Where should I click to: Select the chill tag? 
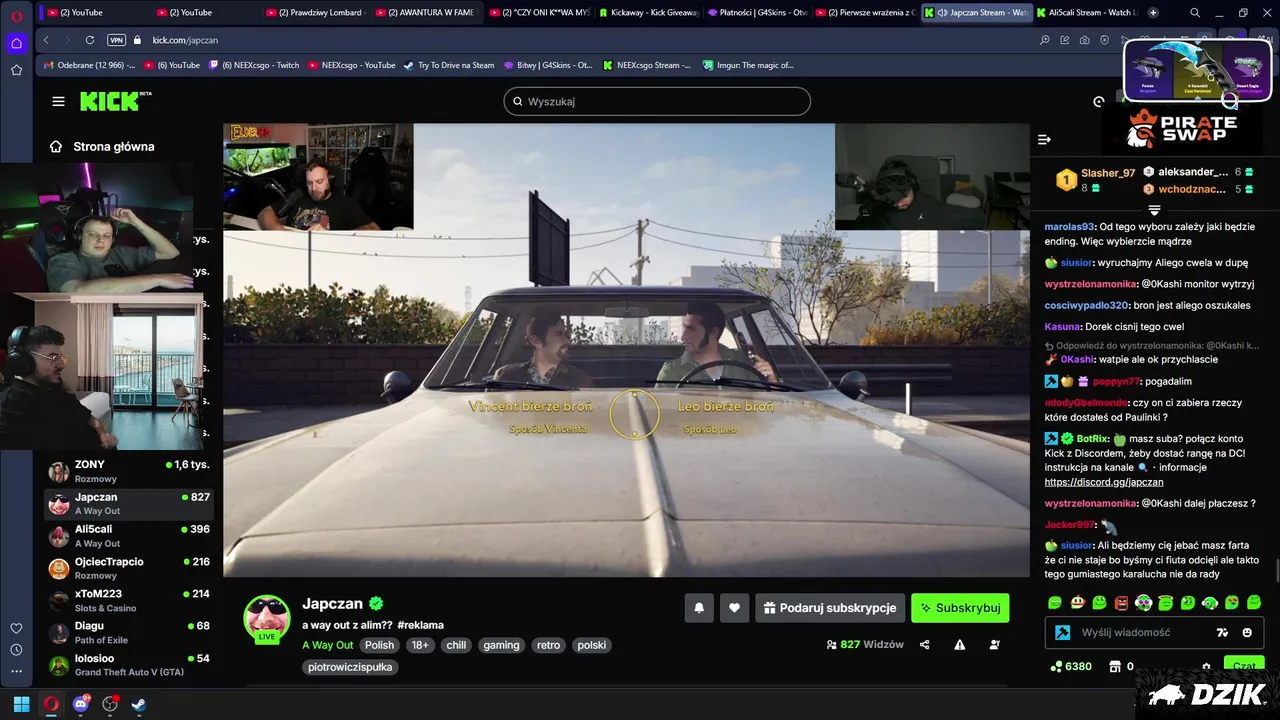(x=456, y=645)
